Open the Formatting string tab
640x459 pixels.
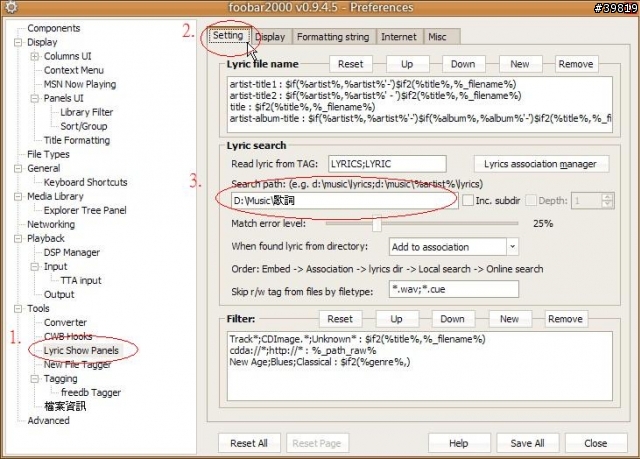coord(333,37)
